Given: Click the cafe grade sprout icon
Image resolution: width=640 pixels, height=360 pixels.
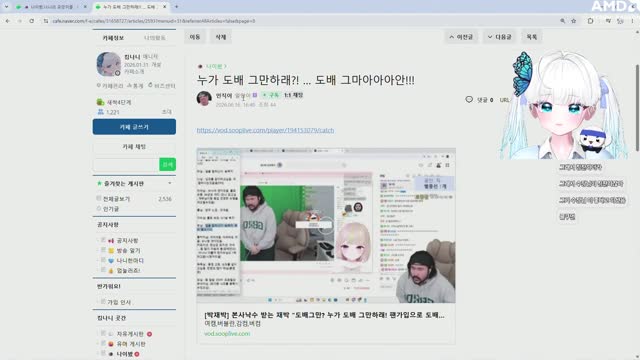Looking at the screenshot, I should [x=100, y=102].
